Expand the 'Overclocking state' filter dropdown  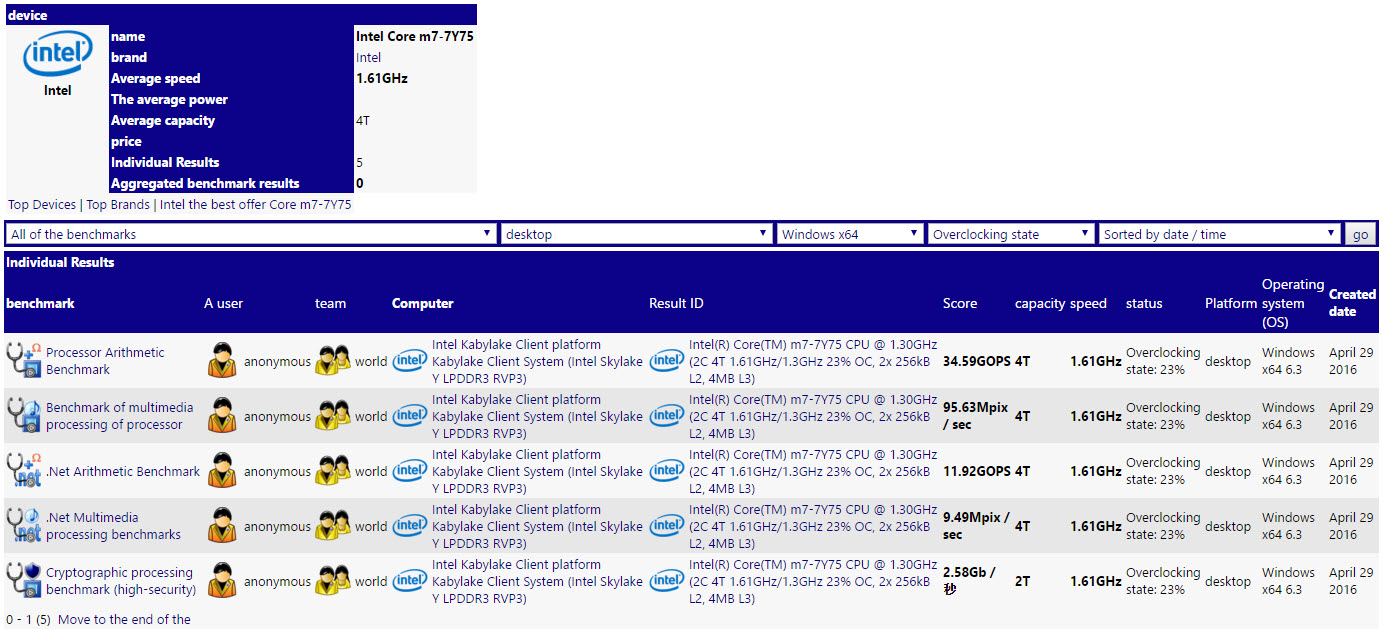[x=1010, y=234]
